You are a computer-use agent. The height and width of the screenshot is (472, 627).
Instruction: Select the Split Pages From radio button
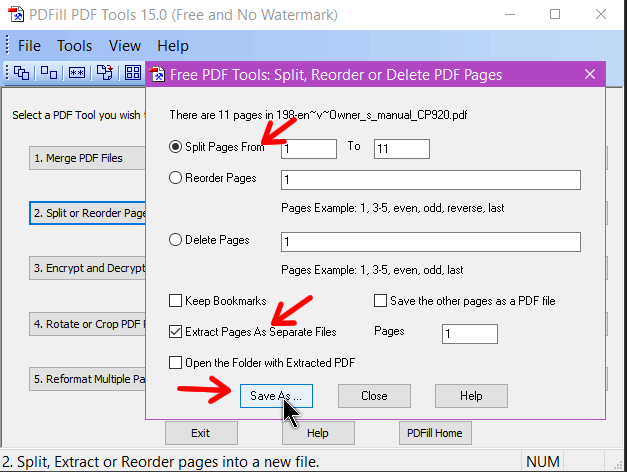pyautogui.click(x=175, y=147)
